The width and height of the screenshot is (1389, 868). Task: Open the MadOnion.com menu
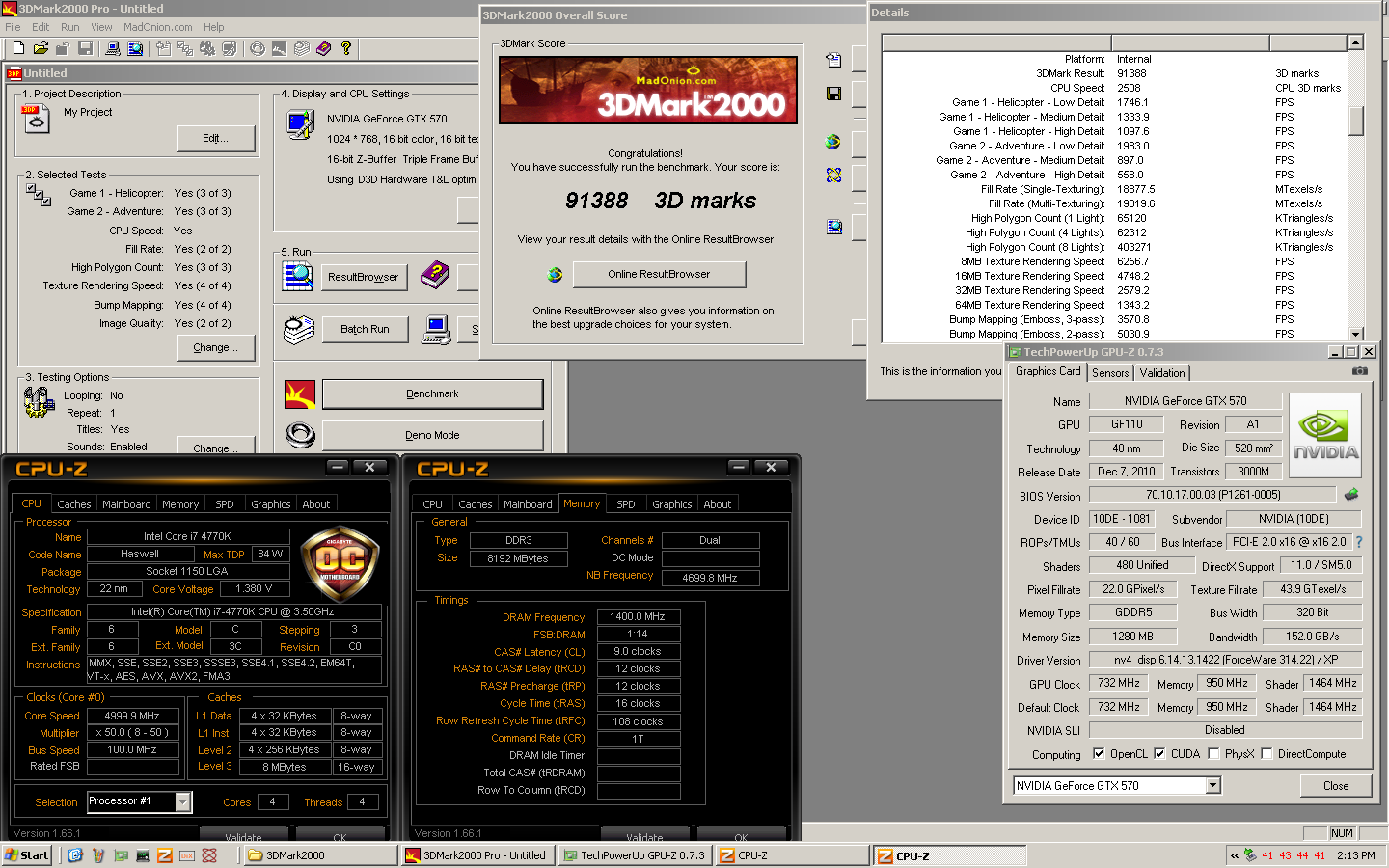pyautogui.click(x=157, y=27)
